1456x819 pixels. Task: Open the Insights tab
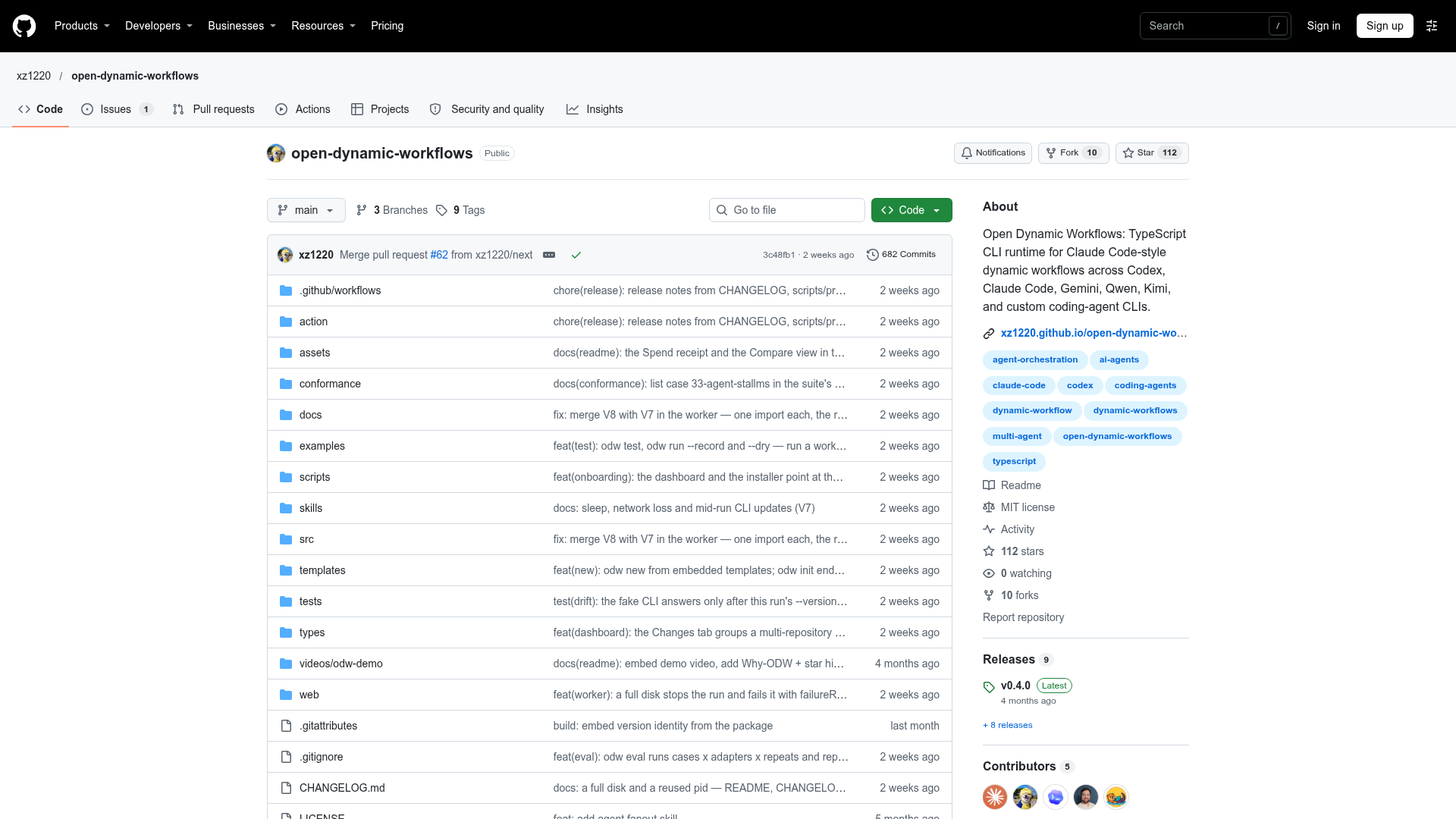pyautogui.click(x=595, y=109)
